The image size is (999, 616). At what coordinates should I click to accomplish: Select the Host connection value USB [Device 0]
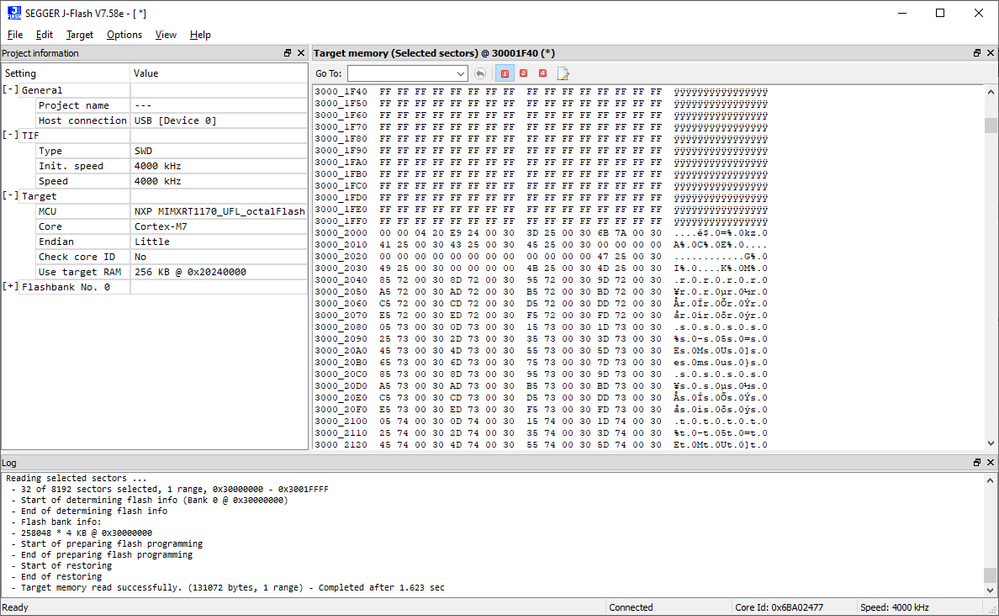(x=175, y=120)
